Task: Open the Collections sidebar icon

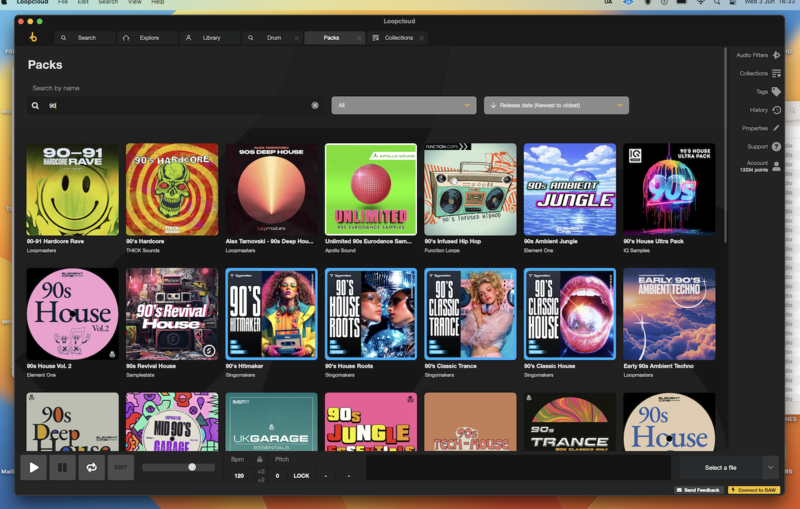Action: [x=777, y=73]
